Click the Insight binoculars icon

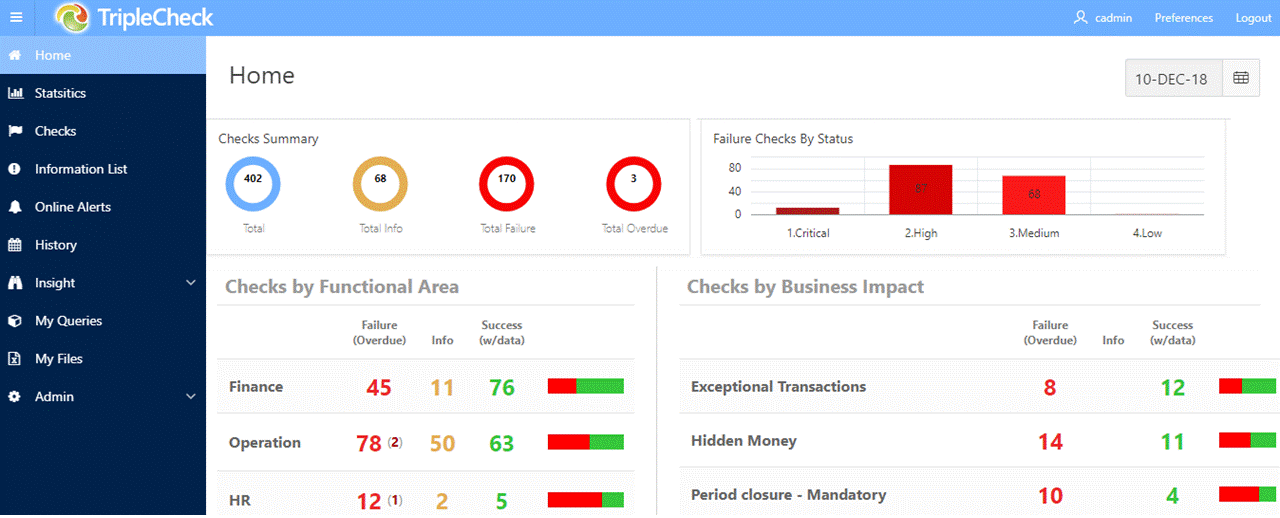(x=15, y=283)
